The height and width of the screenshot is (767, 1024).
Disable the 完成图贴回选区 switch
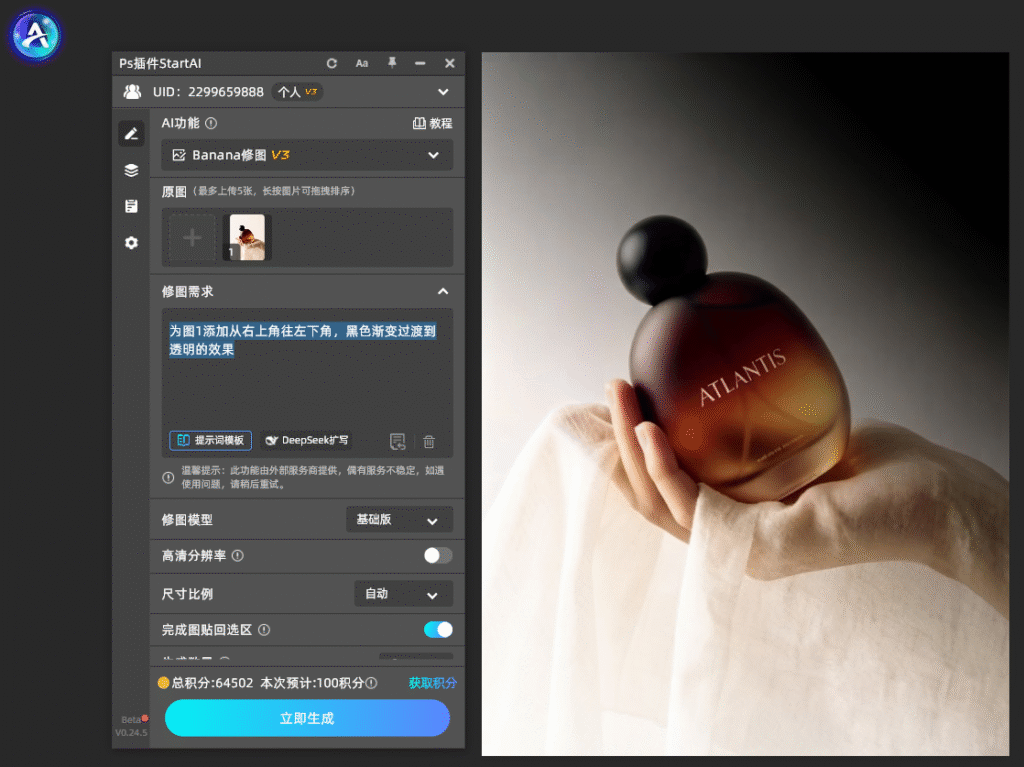(x=438, y=629)
